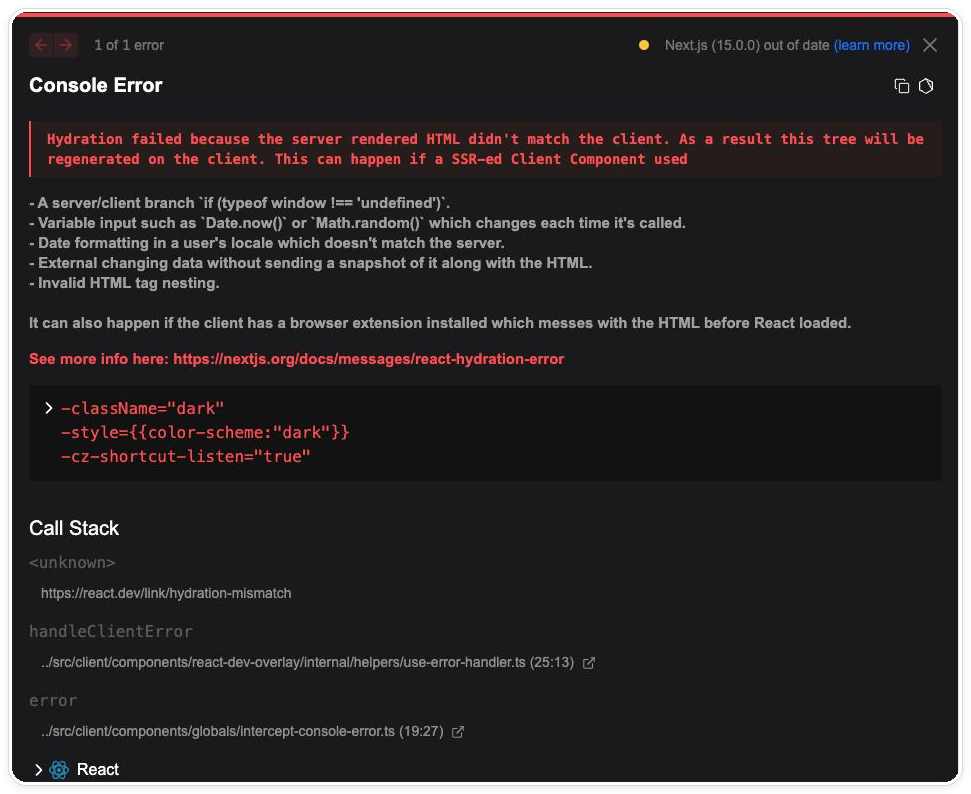Click the 'React' group label
Image resolution: width=971 pixels, height=794 pixels.
tap(98, 770)
